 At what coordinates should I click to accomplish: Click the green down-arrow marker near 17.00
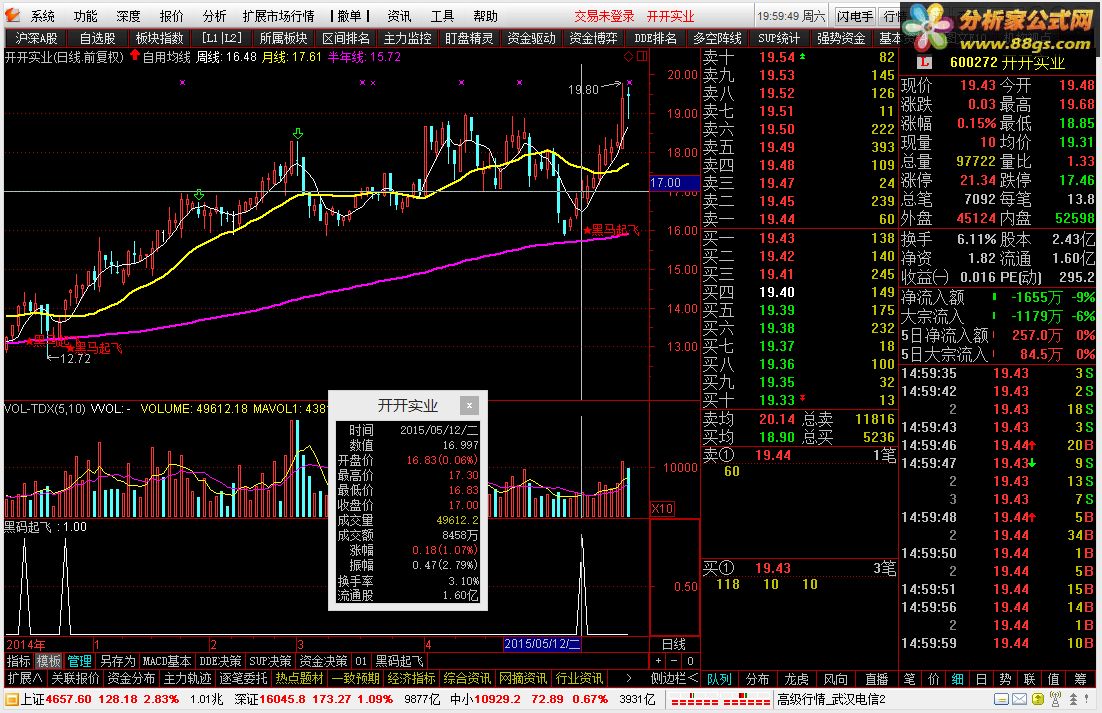(199, 195)
